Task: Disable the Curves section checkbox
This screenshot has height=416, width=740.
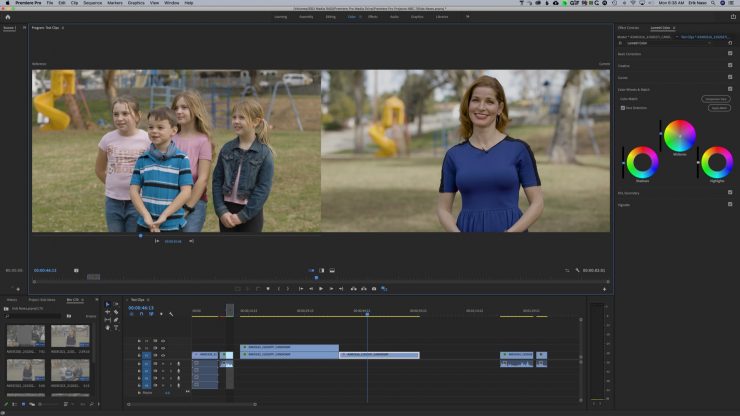Action: pyautogui.click(x=730, y=78)
